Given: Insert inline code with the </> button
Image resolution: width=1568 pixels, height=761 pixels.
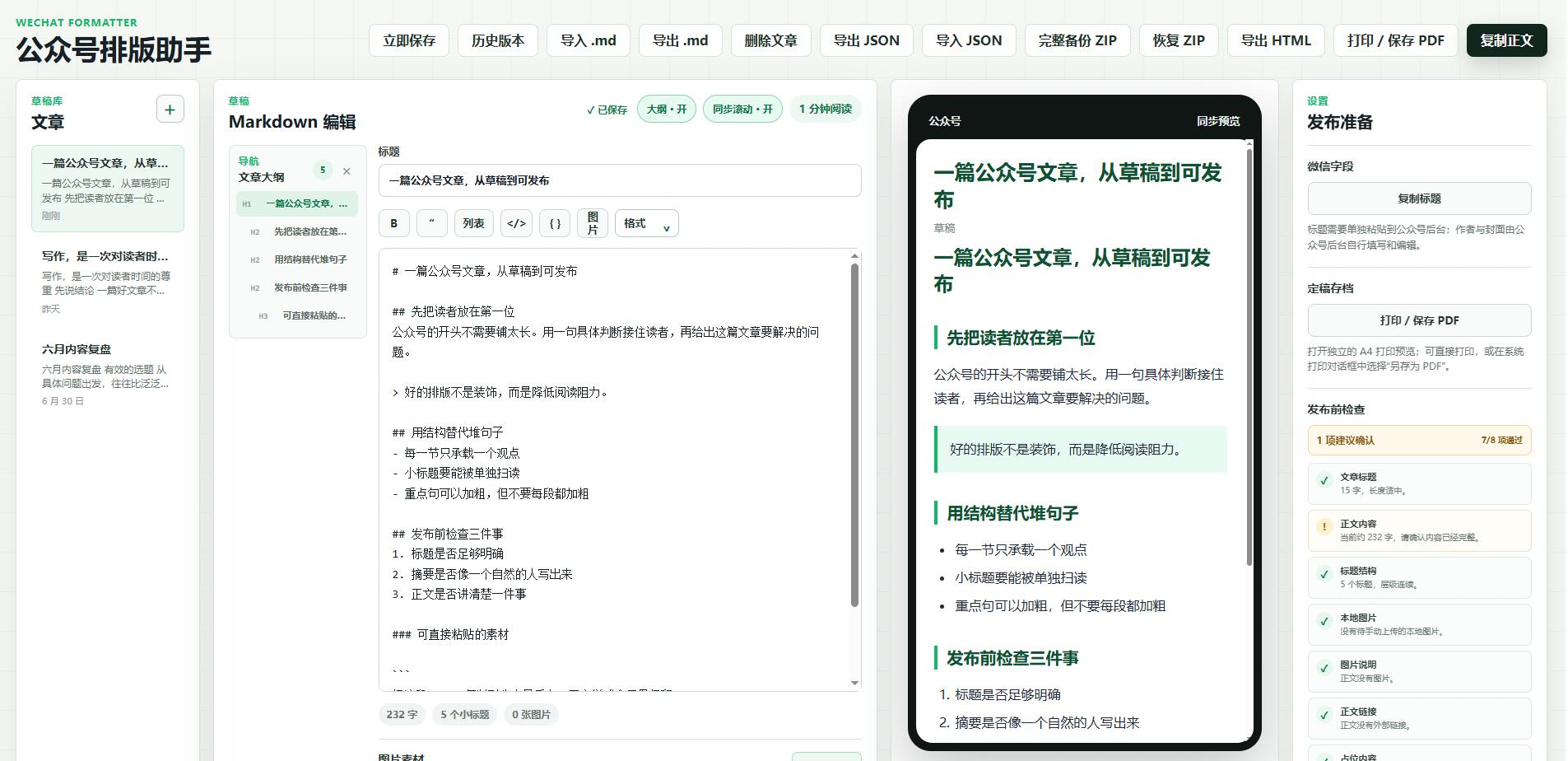Looking at the screenshot, I should [516, 223].
